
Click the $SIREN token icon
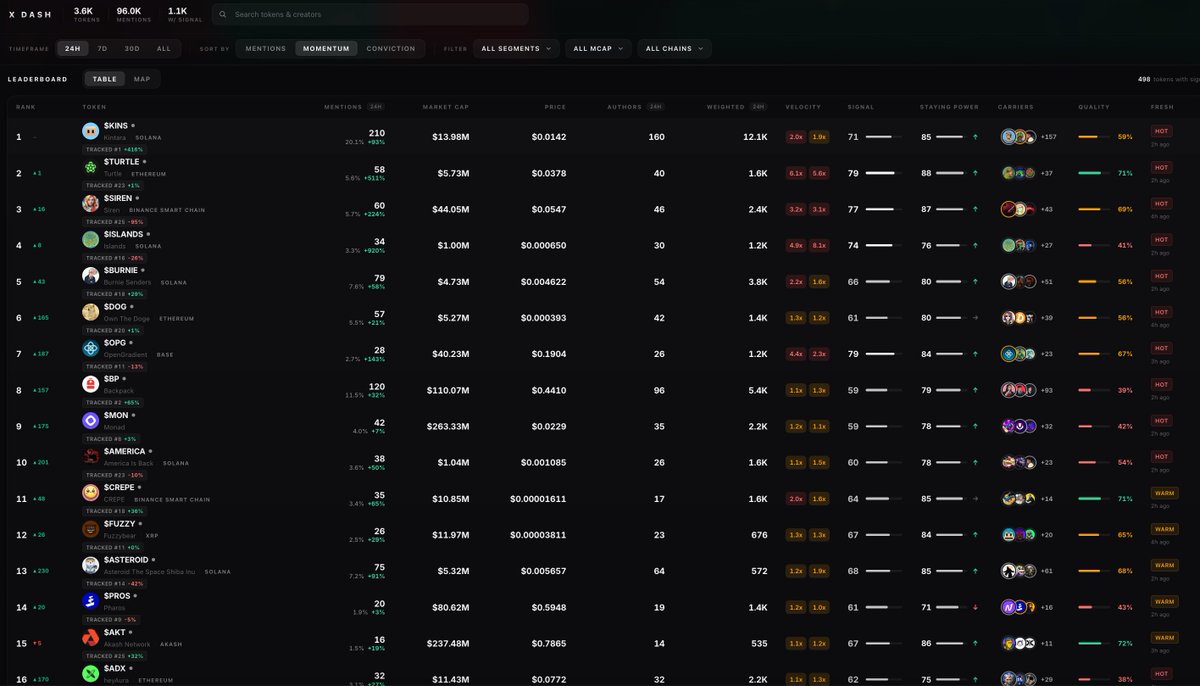[x=91, y=203]
